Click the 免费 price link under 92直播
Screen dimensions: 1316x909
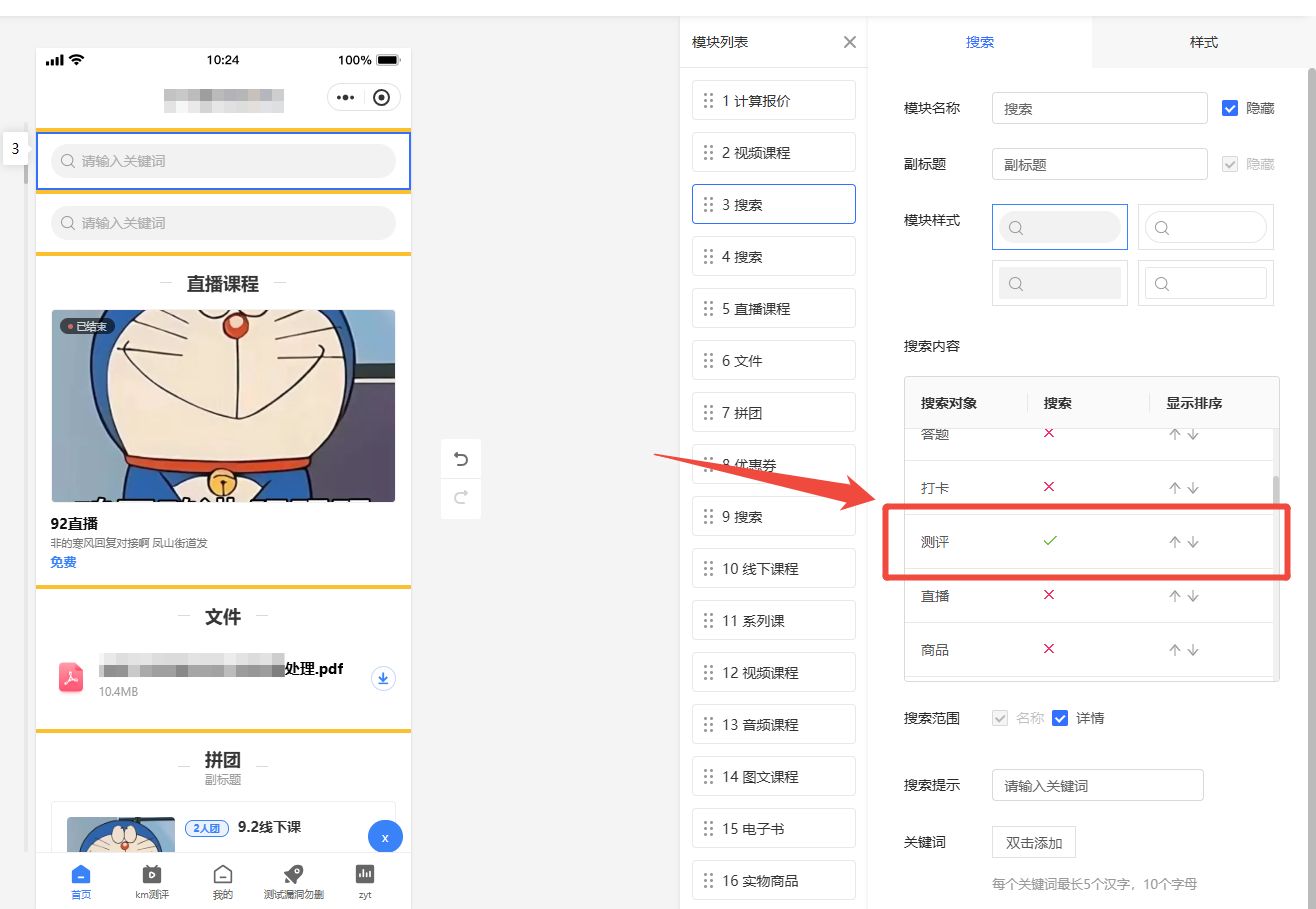click(63, 562)
